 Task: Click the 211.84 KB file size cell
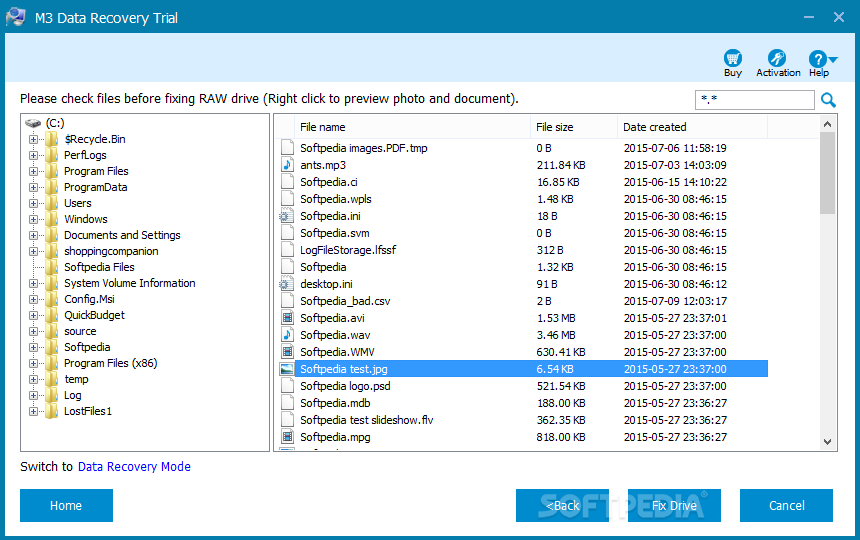[561, 165]
